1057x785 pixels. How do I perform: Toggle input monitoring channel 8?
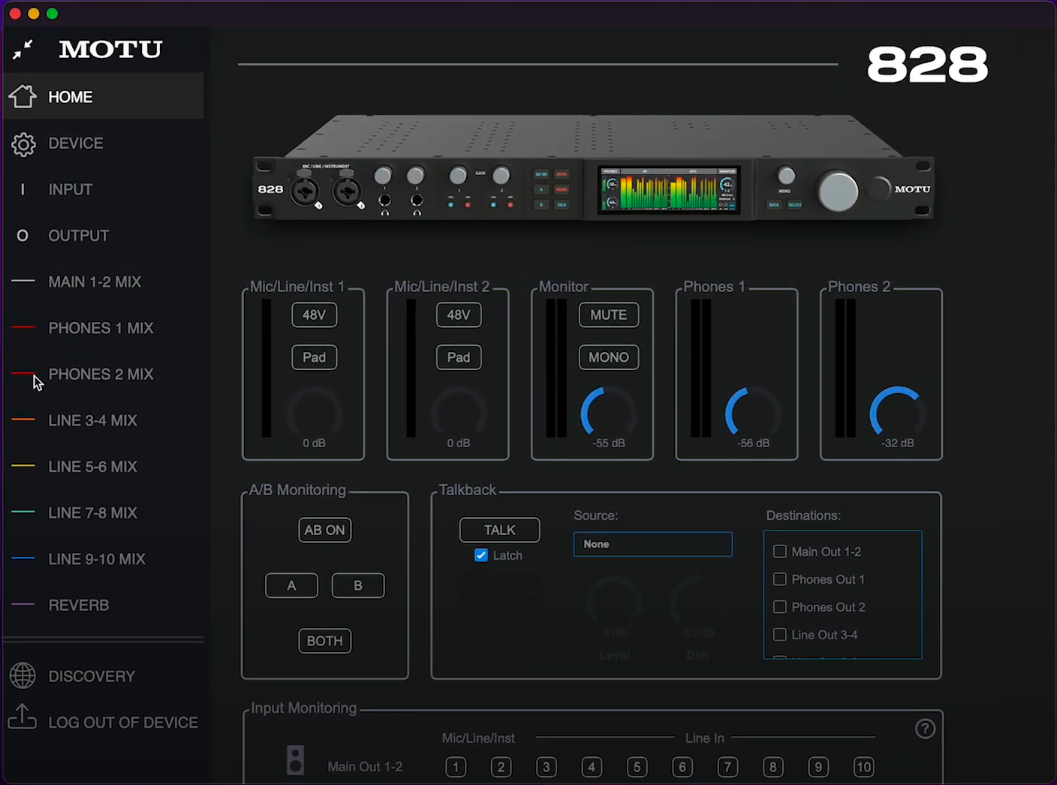click(773, 767)
